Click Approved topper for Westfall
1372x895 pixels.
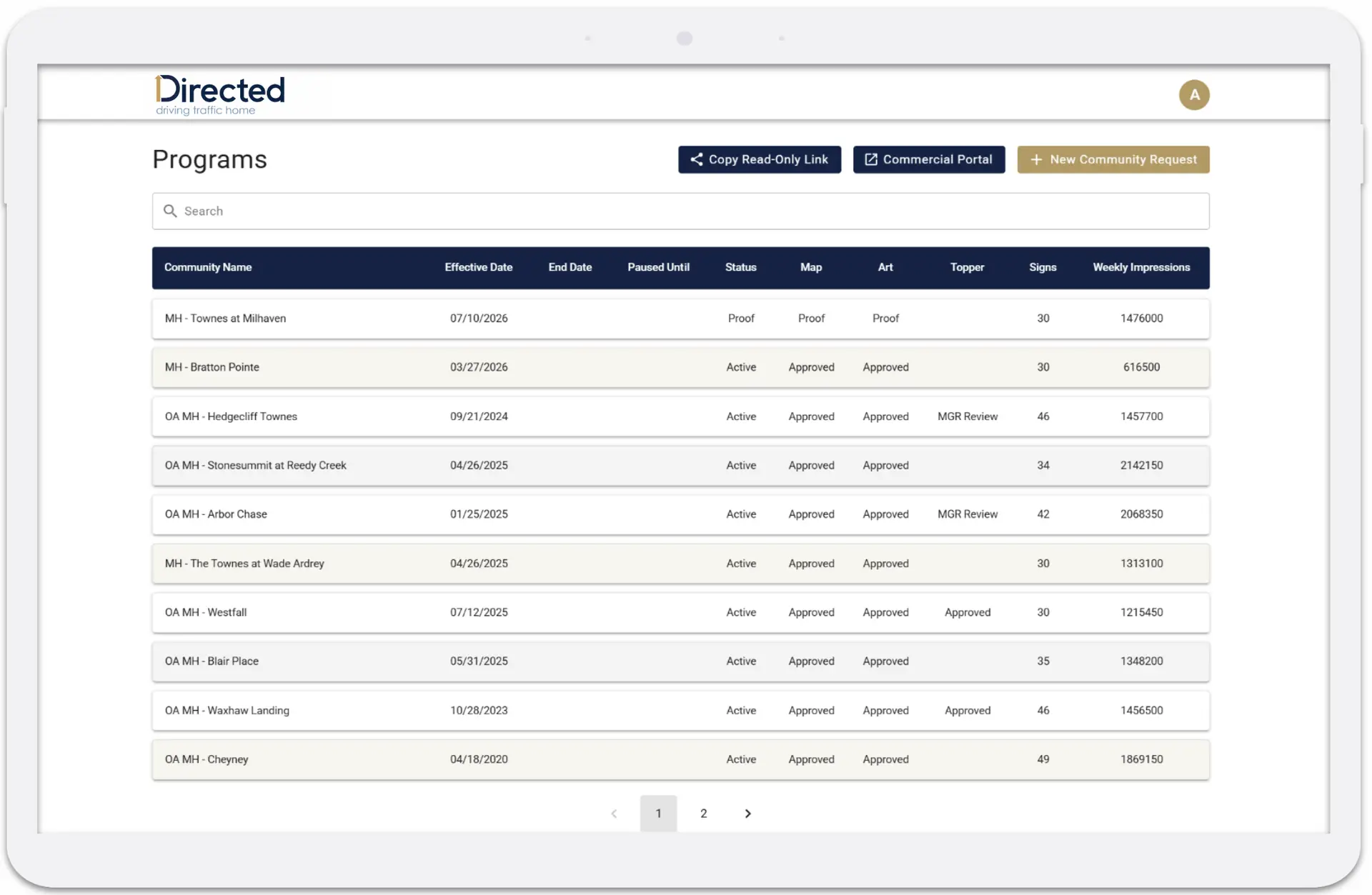coord(968,612)
